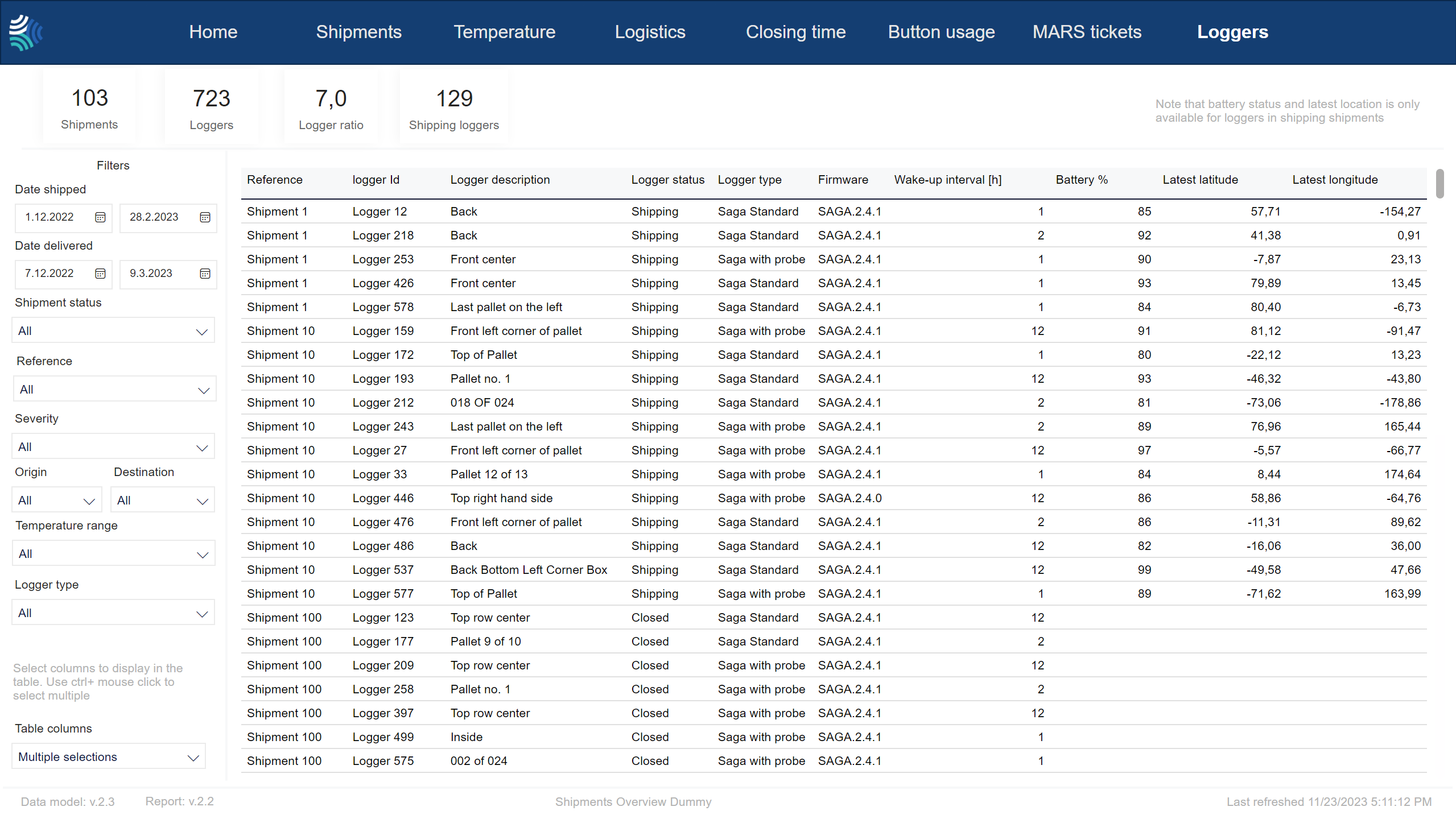Sort by Latest latitude column header
The height and width of the screenshot is (819, 1456).
tap(1201, 180)
